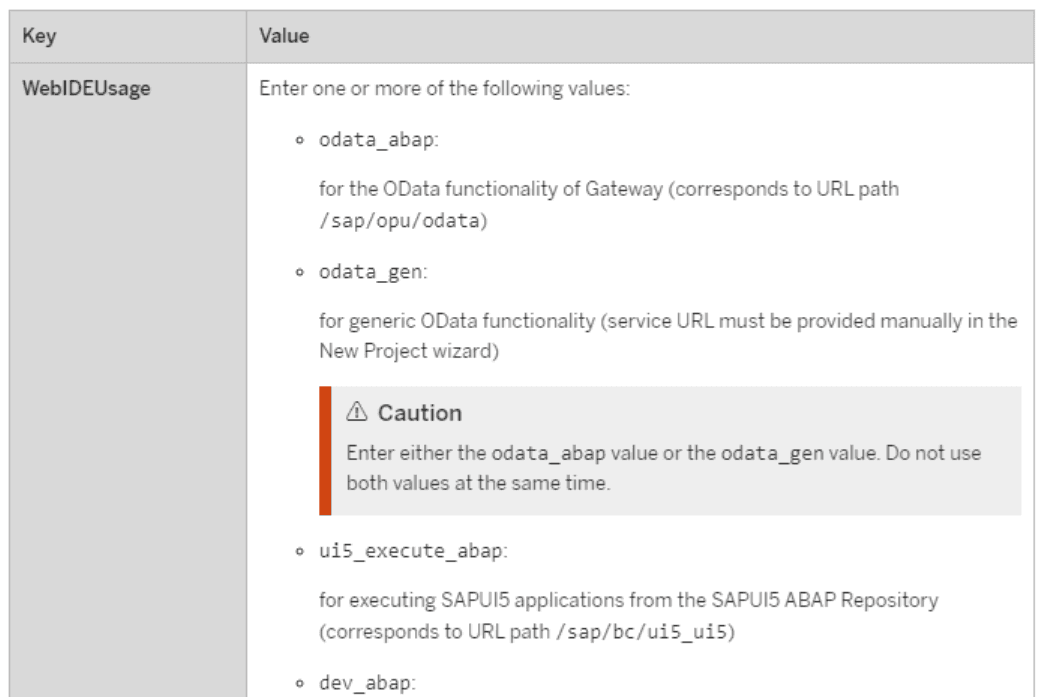The height and width of the screenshot is (697, 1050).
Task: Click the Value column header
Action: [x=284, y=36]
